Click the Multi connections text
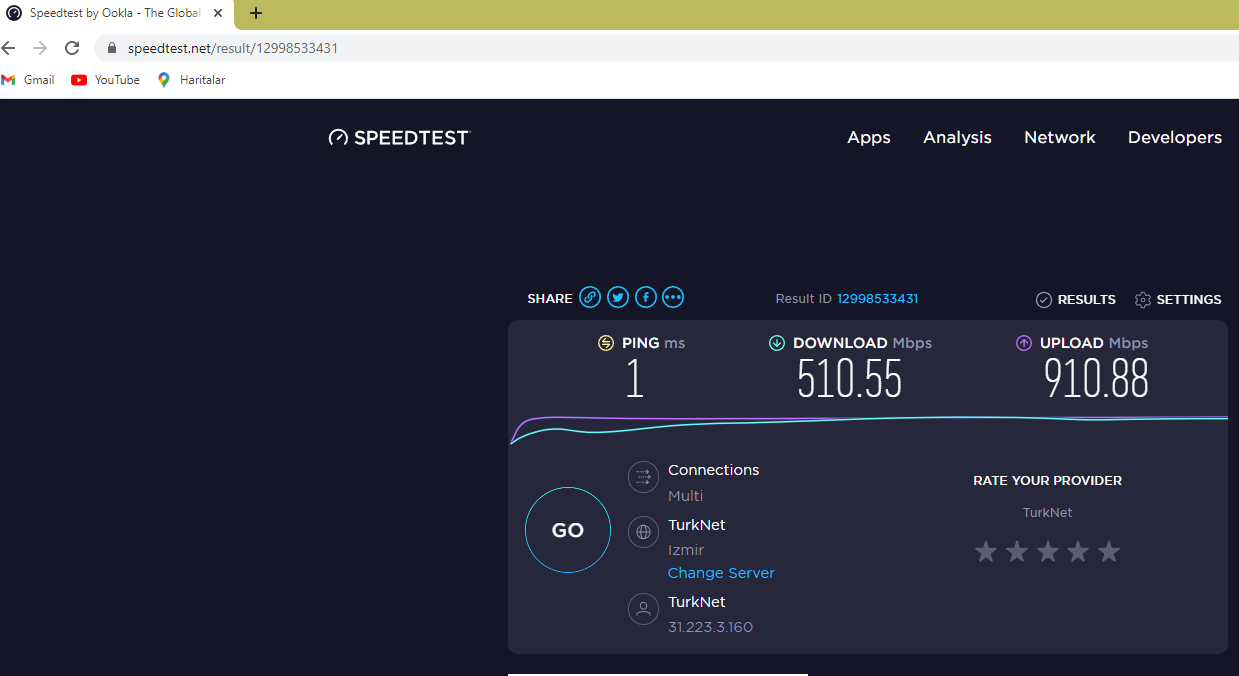Image resolution: width=1239 pixels, height=676 pixels. coord(685,496)
